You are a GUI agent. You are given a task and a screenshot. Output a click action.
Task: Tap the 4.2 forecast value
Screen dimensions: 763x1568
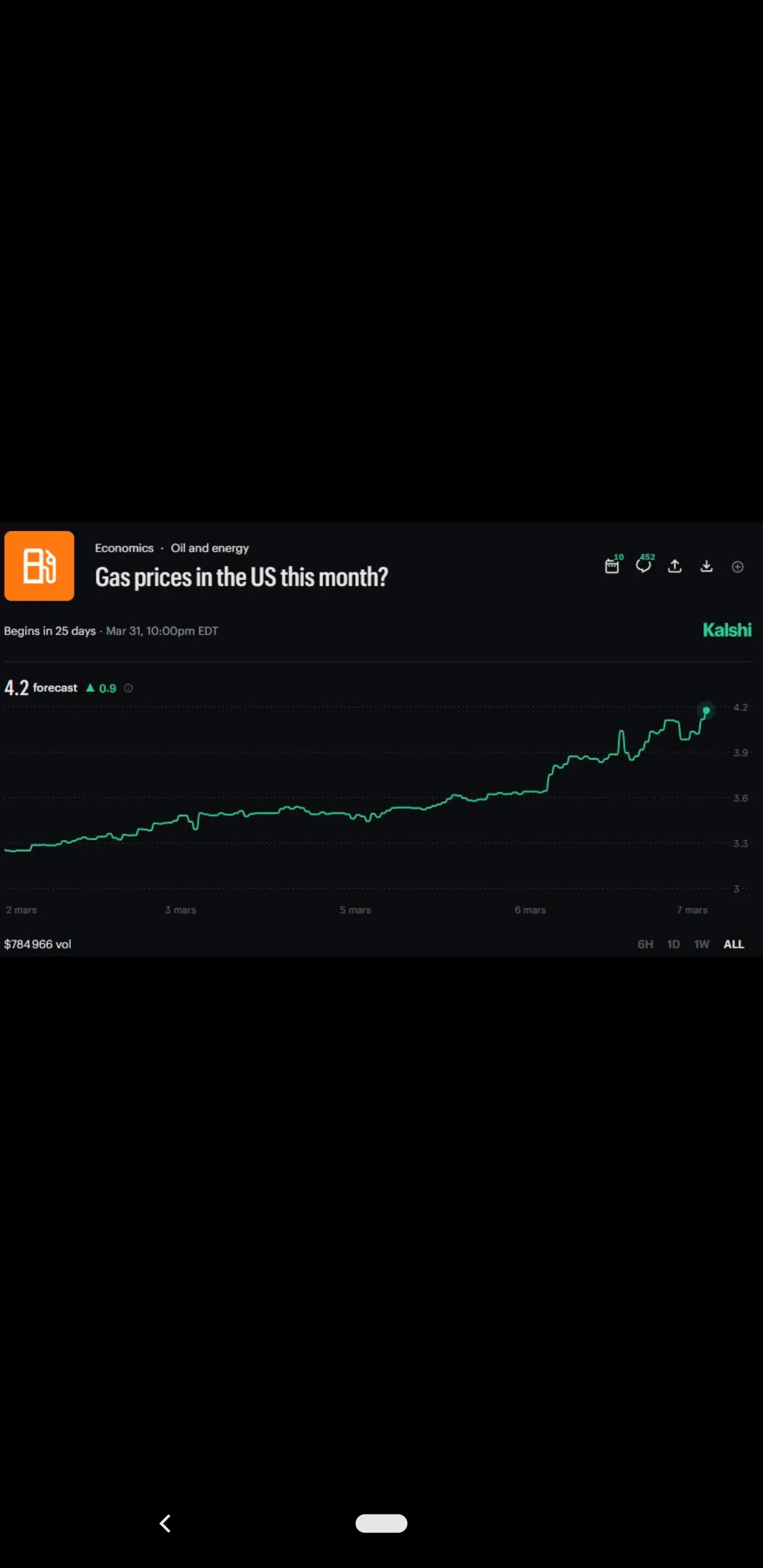[x=16, y=688]
